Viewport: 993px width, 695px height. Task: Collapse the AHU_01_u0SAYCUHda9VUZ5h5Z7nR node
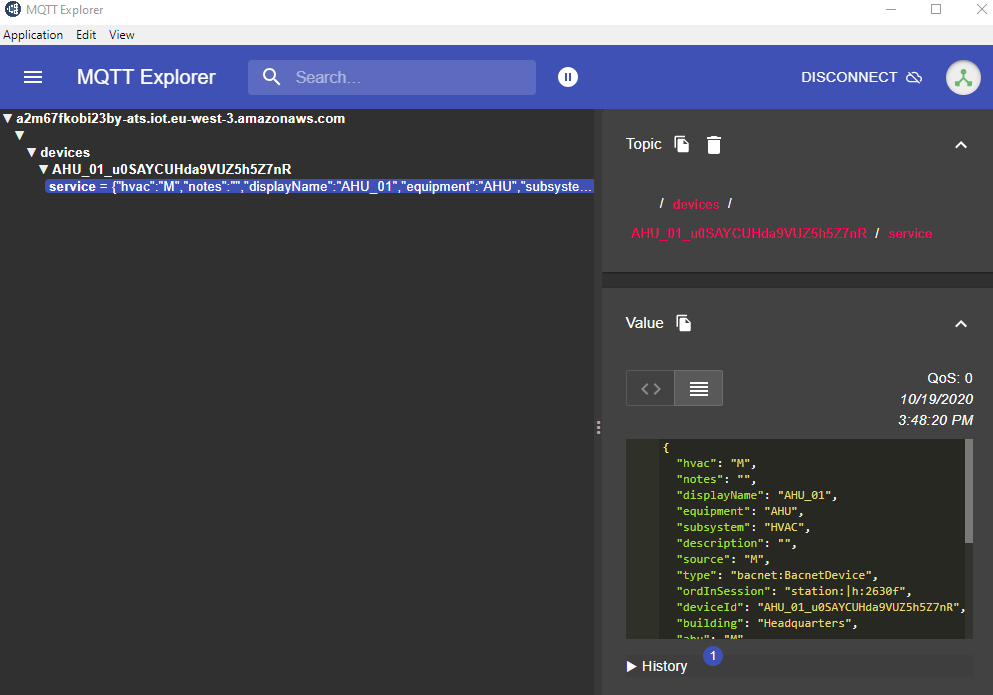click(43, 169)
